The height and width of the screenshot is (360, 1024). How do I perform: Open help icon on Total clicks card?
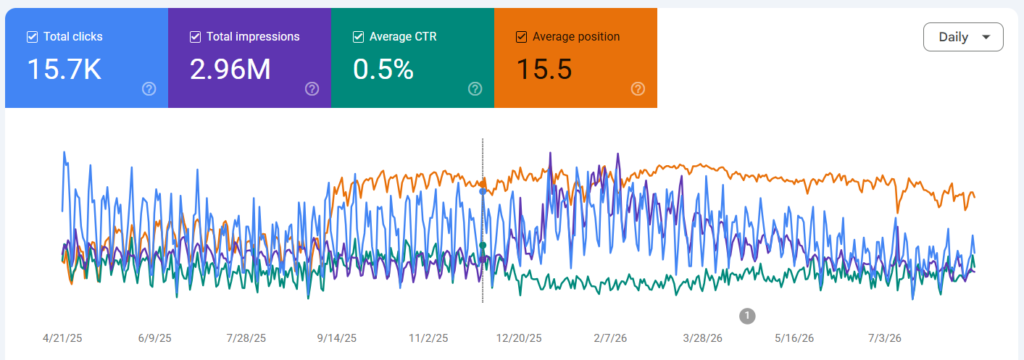[149, 89]
